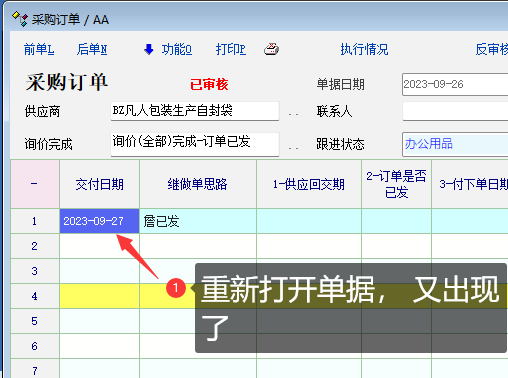Click the 单据日期 date field

click(455, 84)
